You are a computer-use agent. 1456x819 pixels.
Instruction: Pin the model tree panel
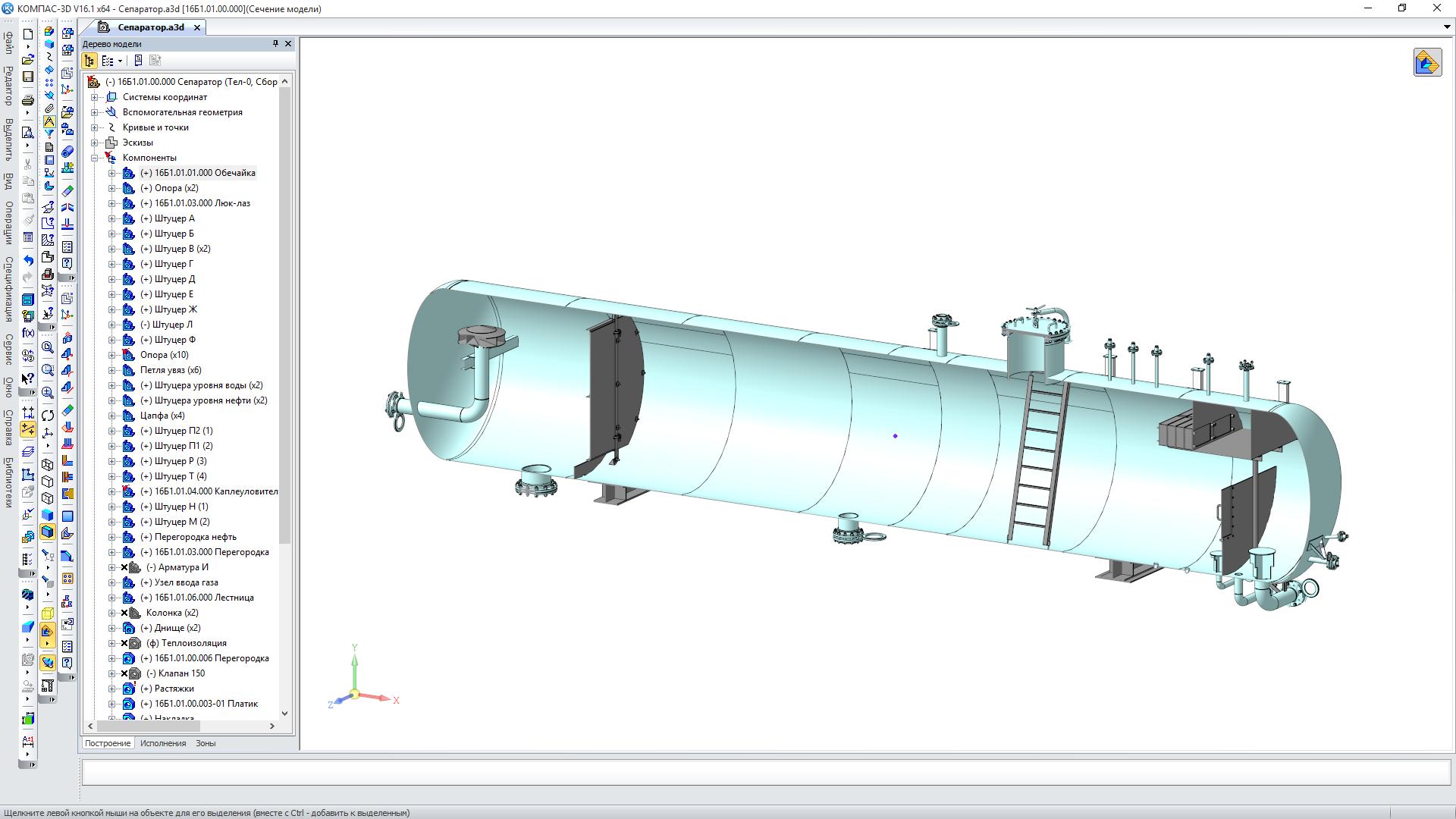(275, 44)
